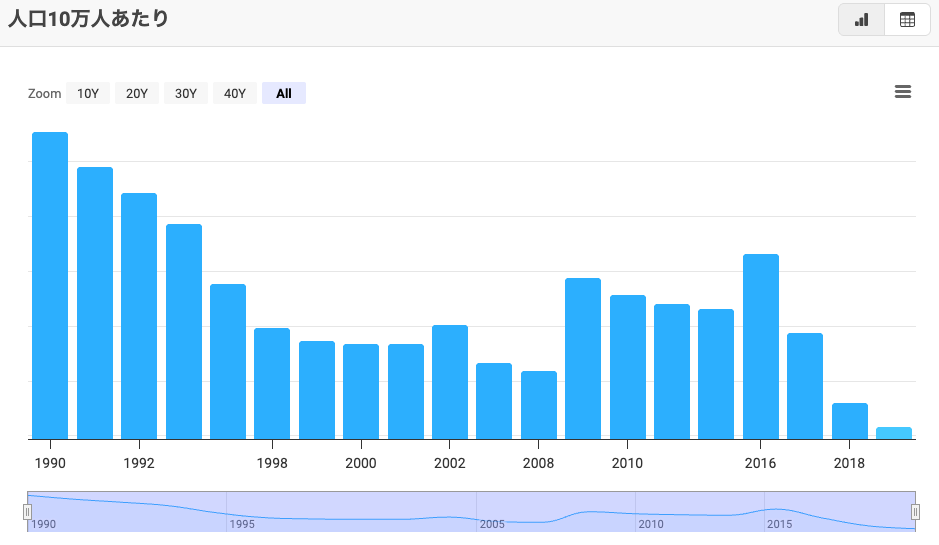Image resolution: width=939 pixels, height=545 pixels.
Task: Select the 20Y zoom range
Action: [x=137, y=93]
